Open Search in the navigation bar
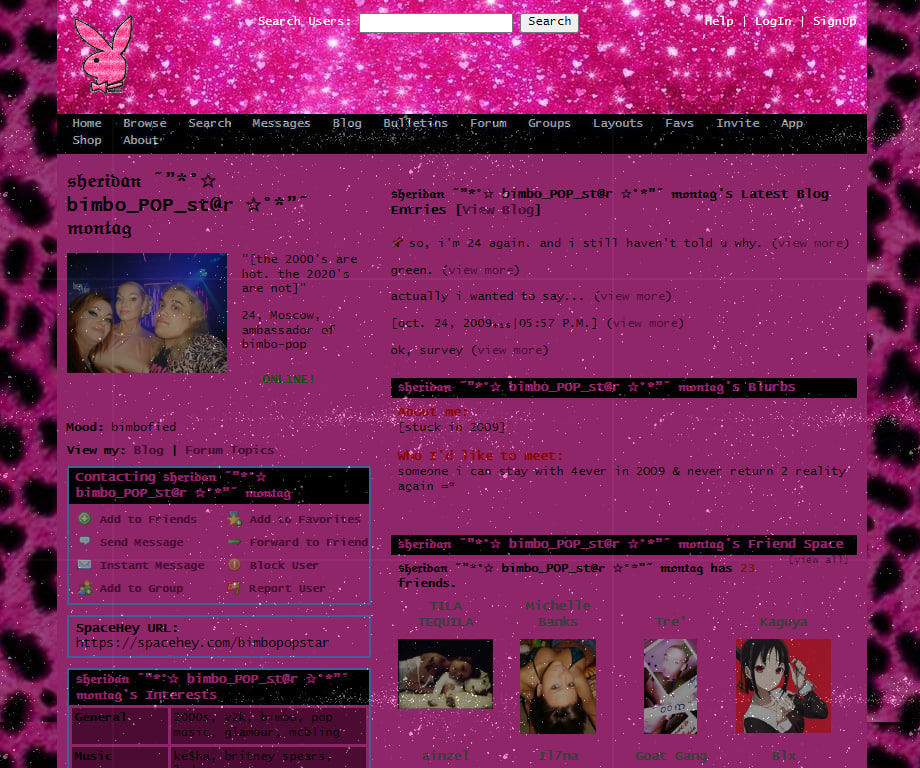Image resolution: width=920 pixels, height=768 pixels. coord(209,123)
